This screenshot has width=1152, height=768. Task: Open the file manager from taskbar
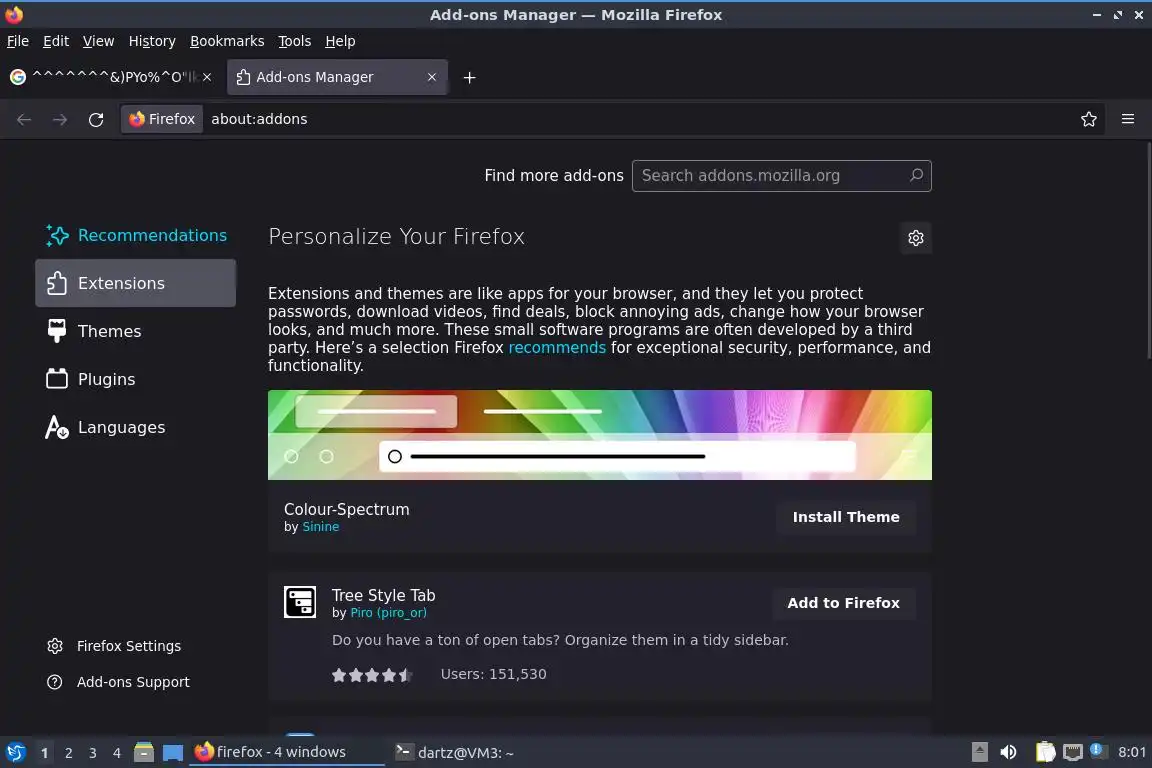(144, 753)
